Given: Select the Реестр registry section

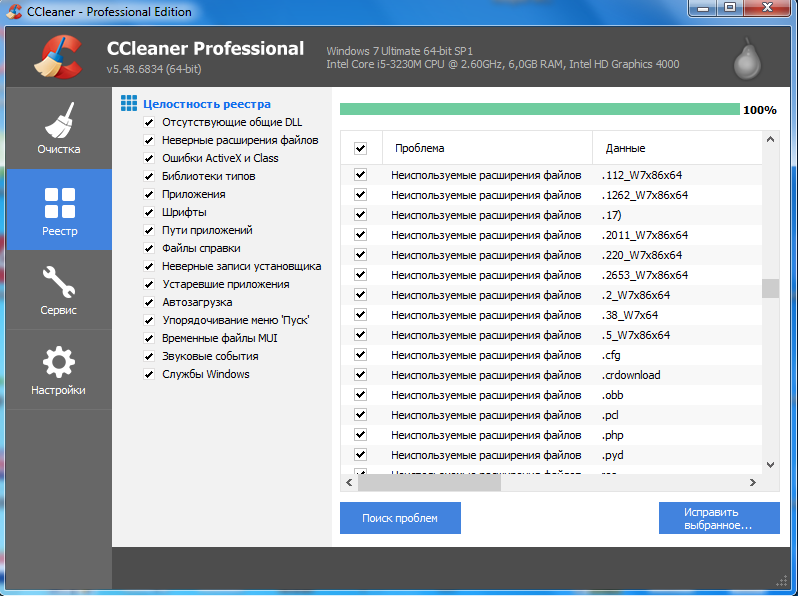Looking at the screenshot, I should pyautogui.click(x=59, y=209).
